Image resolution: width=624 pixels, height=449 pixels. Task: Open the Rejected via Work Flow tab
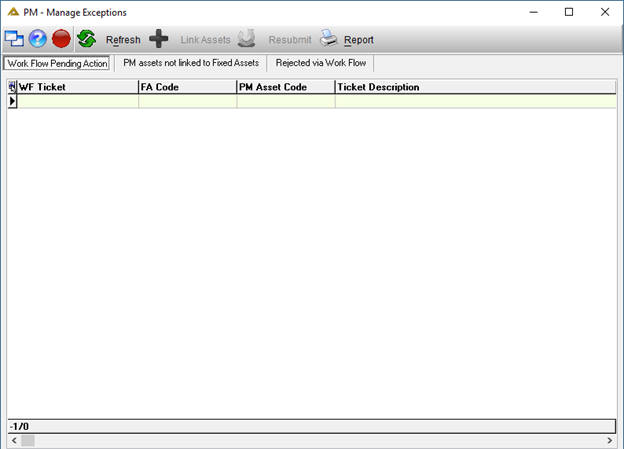pyautogui.click(x=321, y=63)
